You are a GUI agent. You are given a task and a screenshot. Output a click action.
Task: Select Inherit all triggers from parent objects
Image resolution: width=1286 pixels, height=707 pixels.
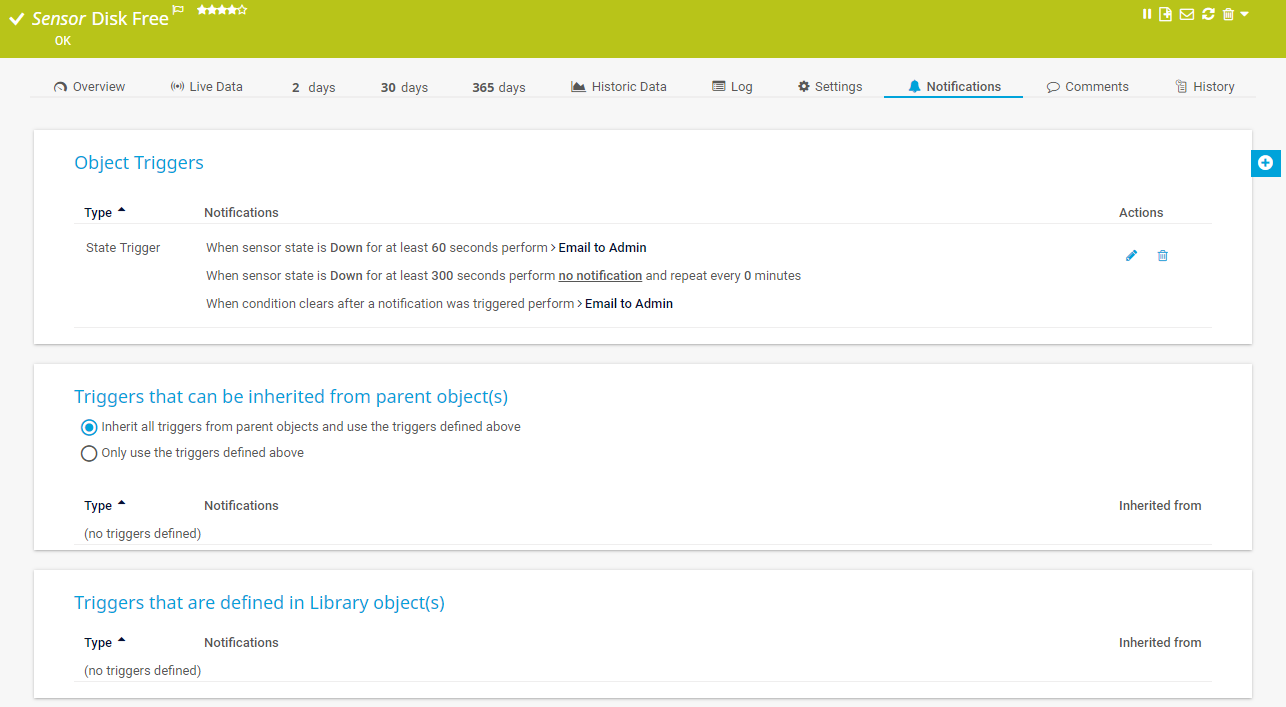(x=89, y=427)
